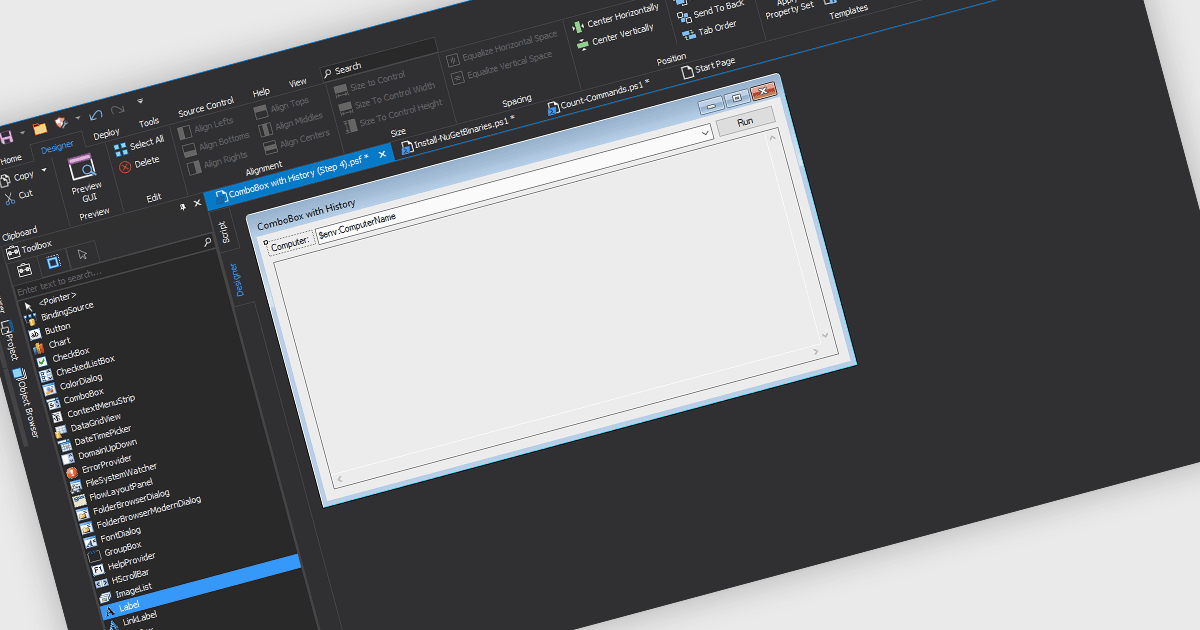Click the pin icon on Toolbox panel

pos(182,206)
